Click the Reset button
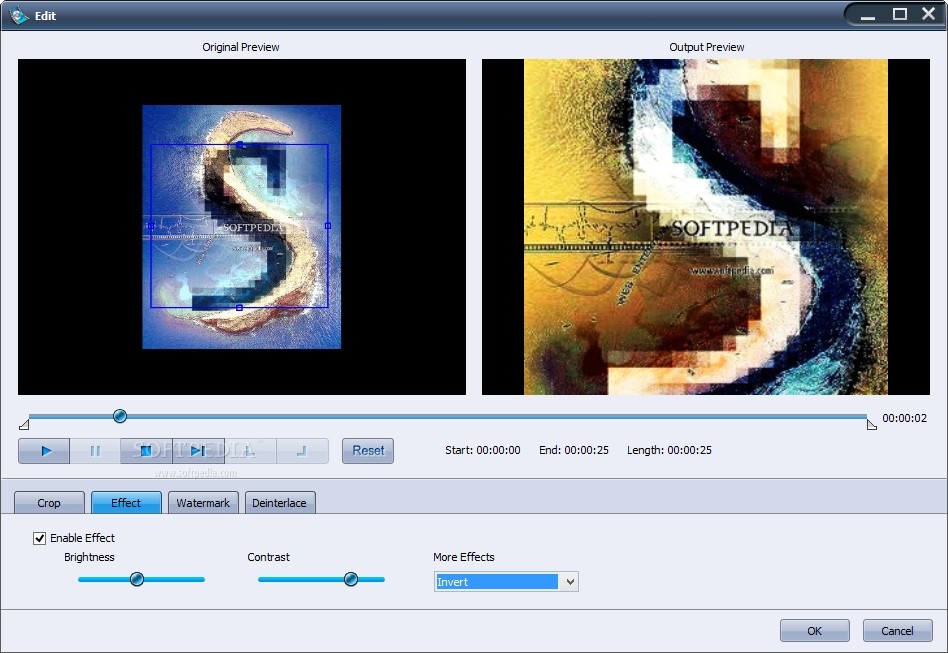The image size is (948, 653). point(368,451)
